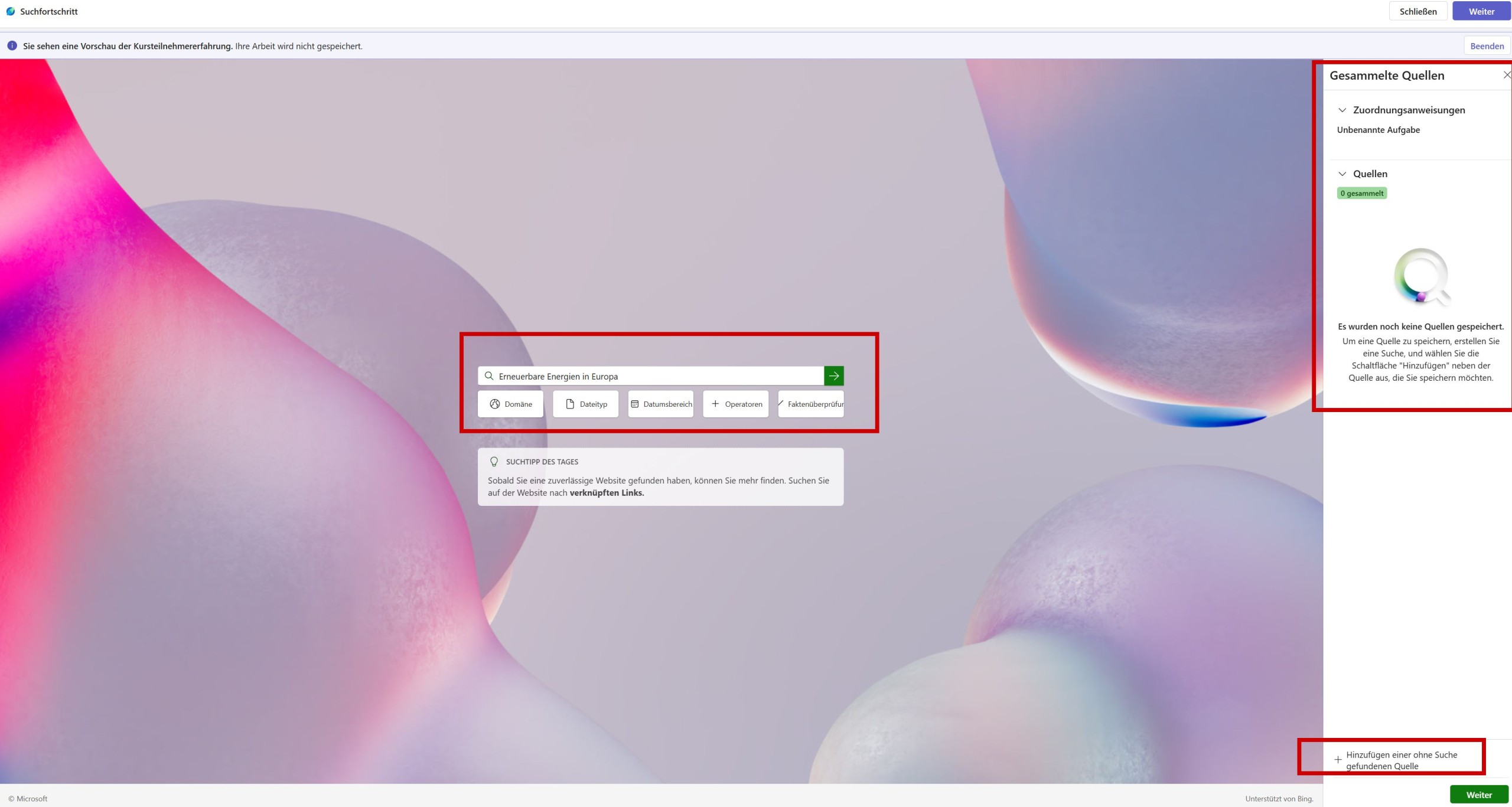Click the purple Weiter button at top
Image resolution: width=1512 pixels, height=807 pixels.
1481,11
